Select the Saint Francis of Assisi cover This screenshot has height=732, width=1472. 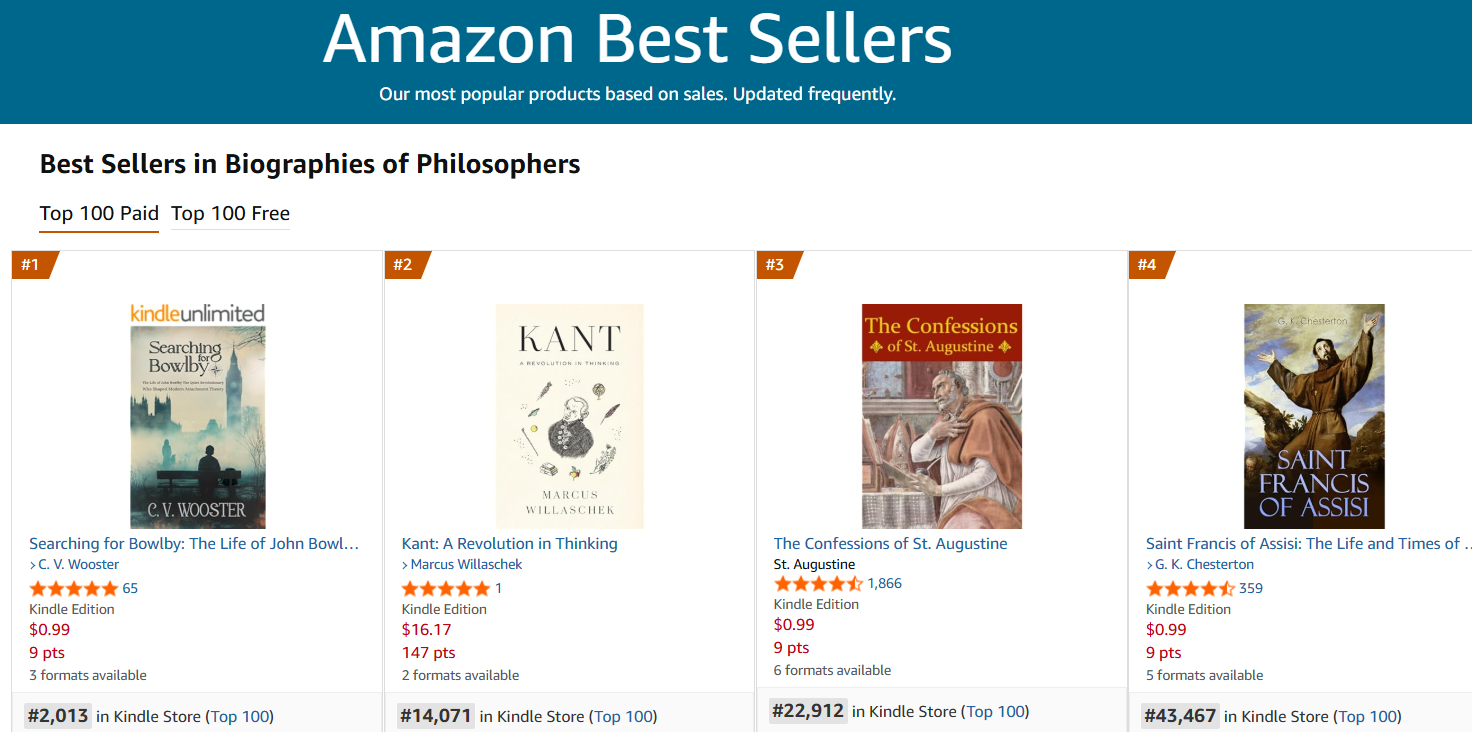[x=1313, y=416]
